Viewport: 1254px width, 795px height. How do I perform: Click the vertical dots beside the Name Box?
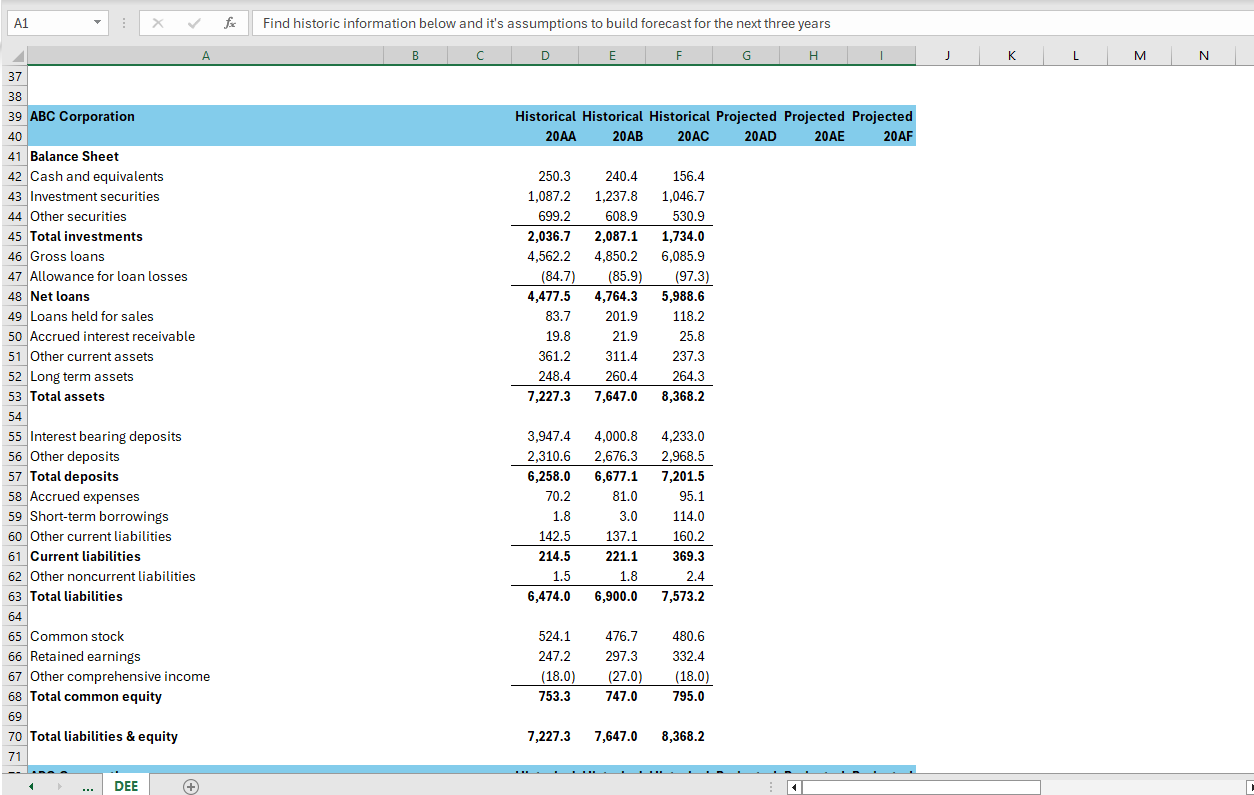pyautogui.click(x=122, y=22)
